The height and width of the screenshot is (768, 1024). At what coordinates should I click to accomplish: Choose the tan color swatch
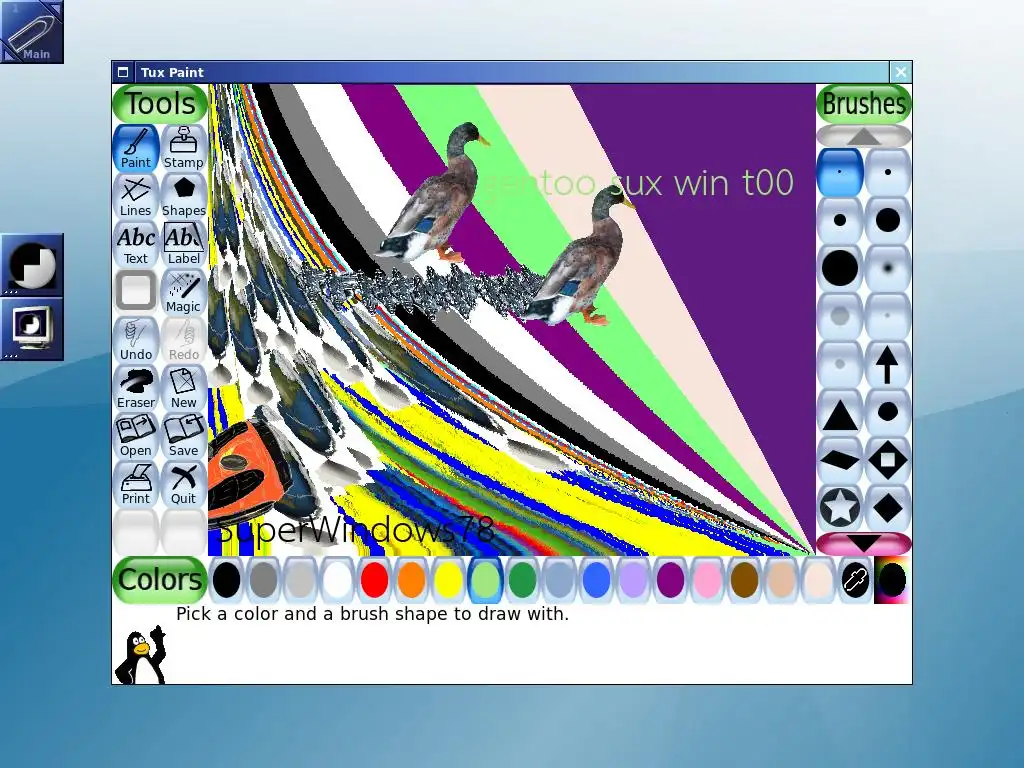click(x=781, y=579)
